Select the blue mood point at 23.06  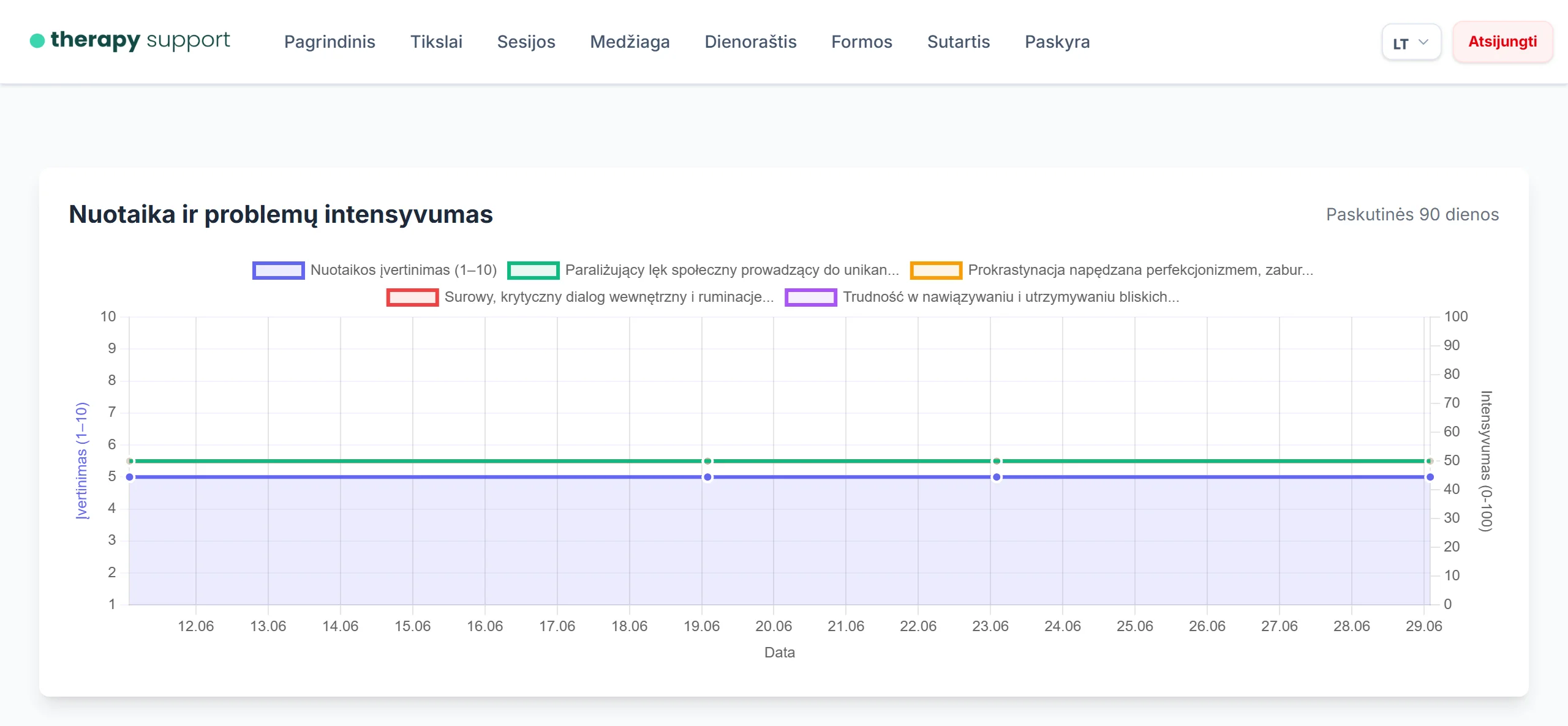tap(997, 477)
